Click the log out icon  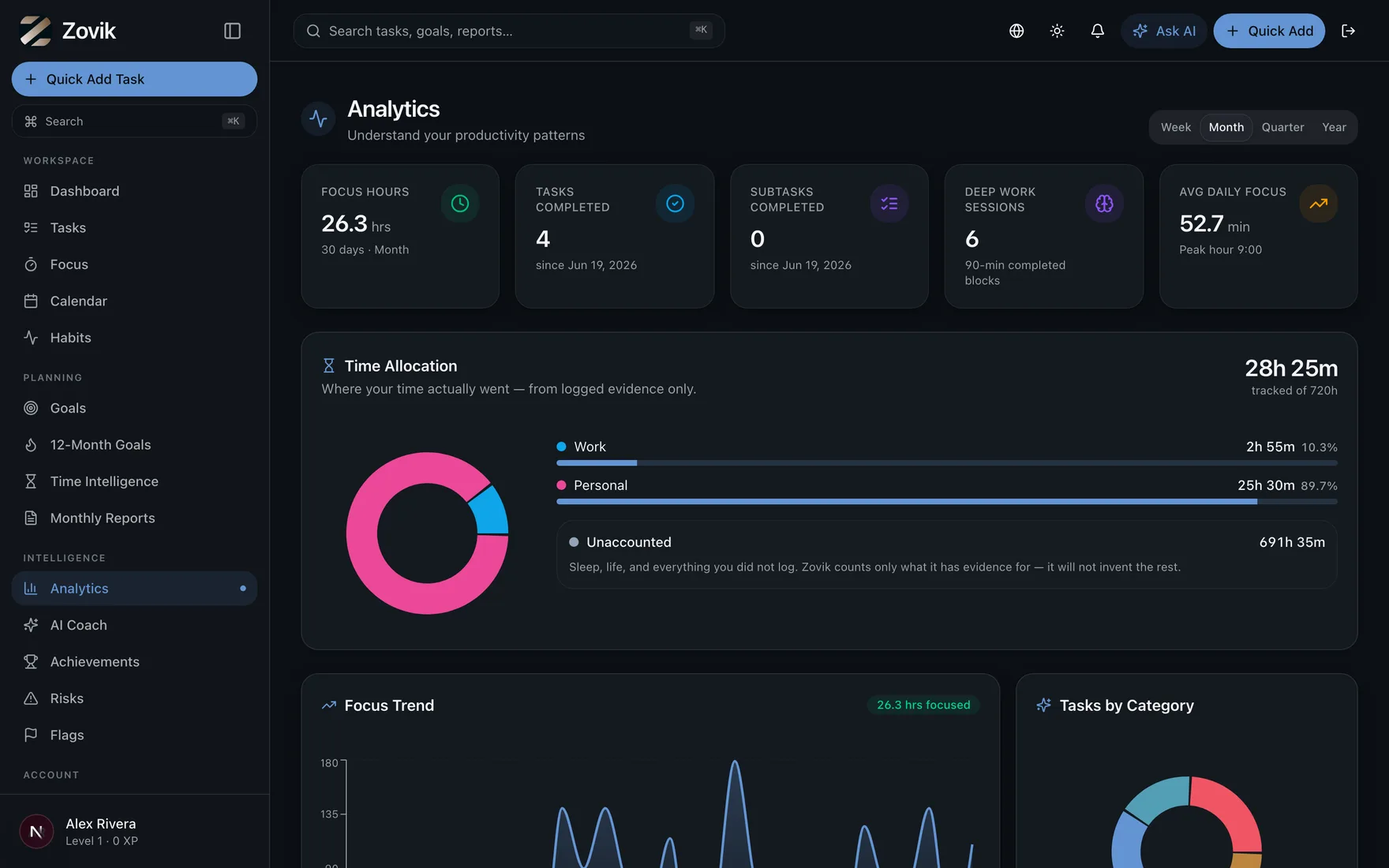[1348, 31]
